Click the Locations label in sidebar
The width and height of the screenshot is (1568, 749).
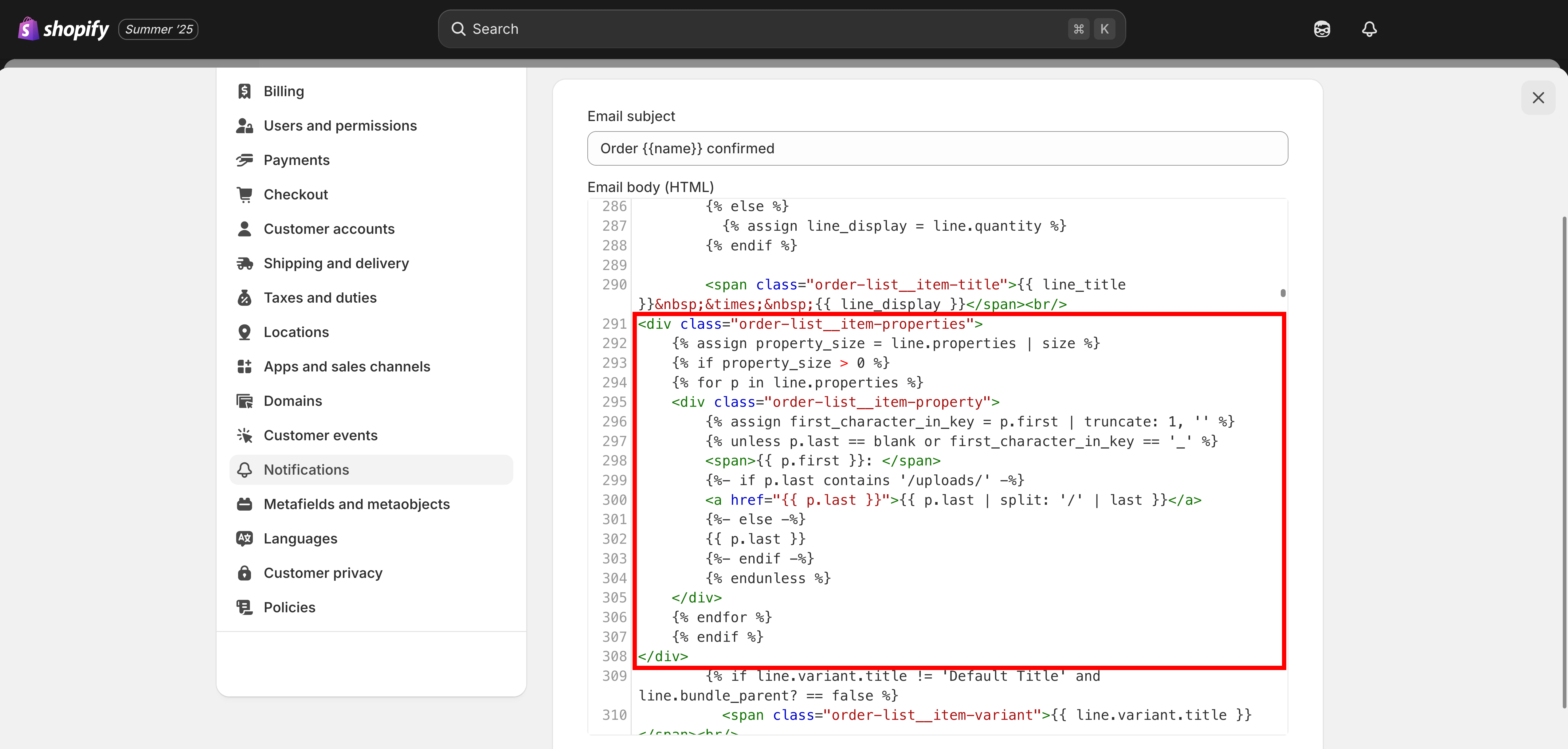(x=296, y=332)
